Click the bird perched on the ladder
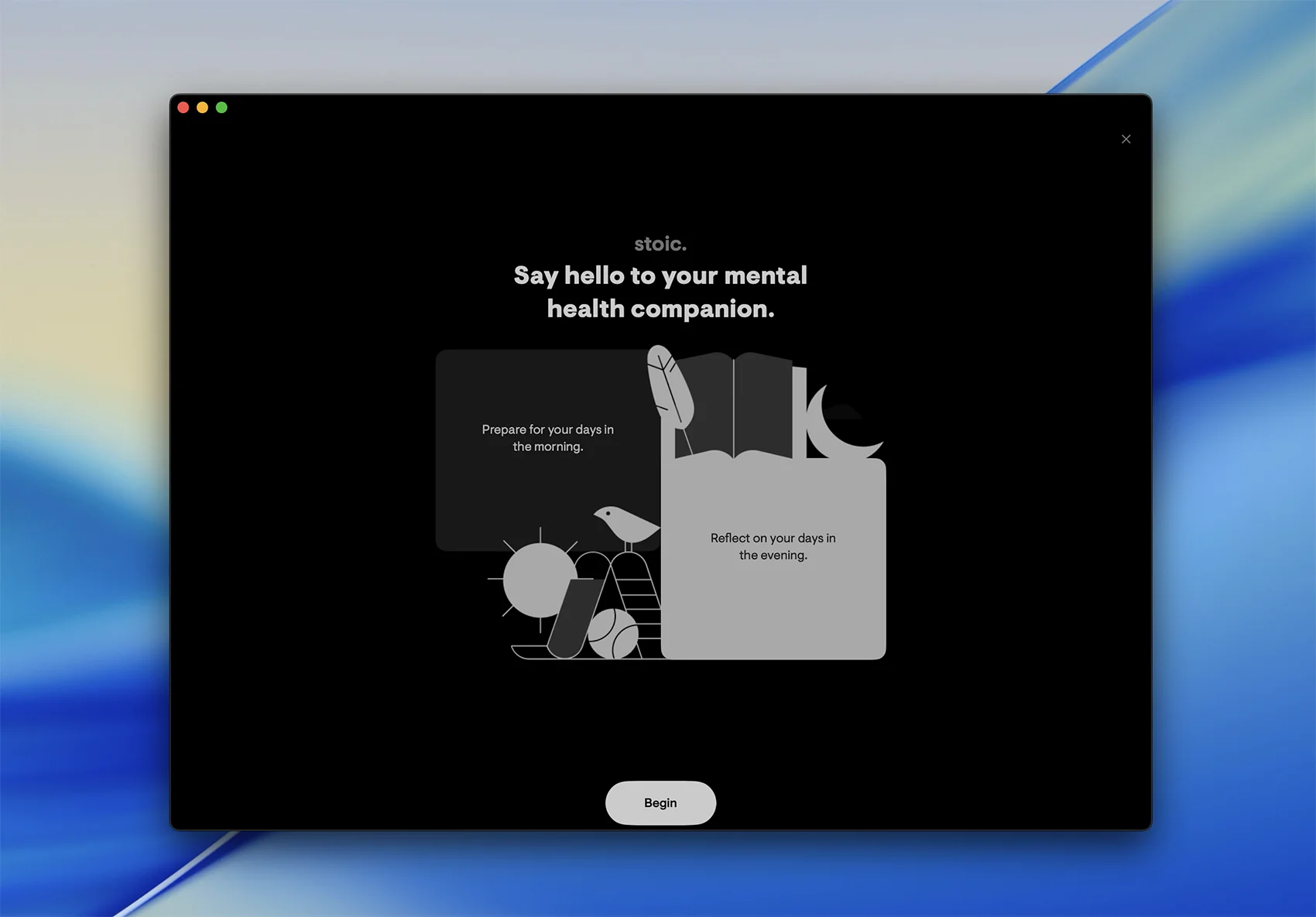This screenshot has height=917, width=1316. tap(625, 526)
